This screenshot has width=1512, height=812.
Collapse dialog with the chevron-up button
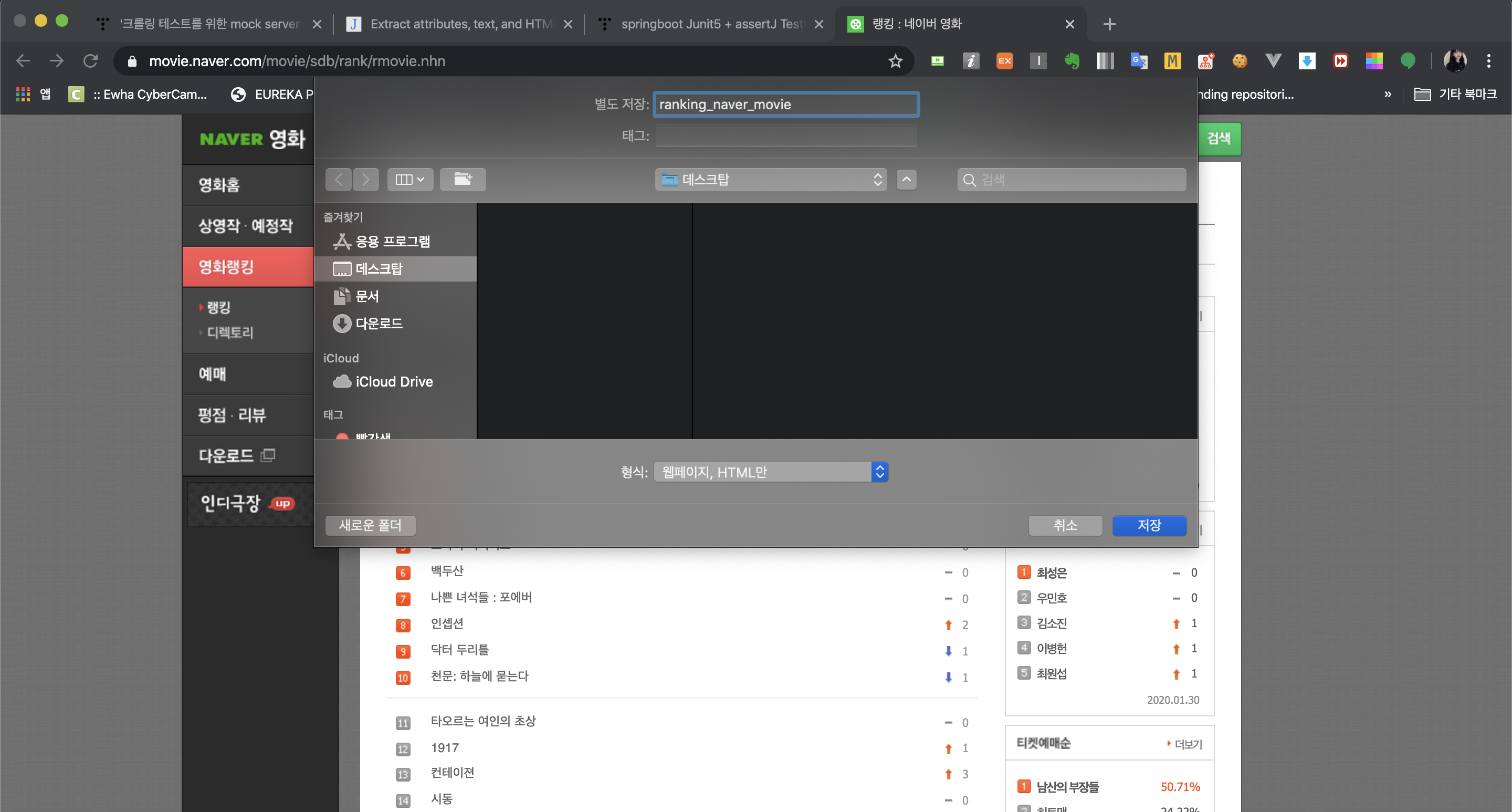tap(906, 179)
